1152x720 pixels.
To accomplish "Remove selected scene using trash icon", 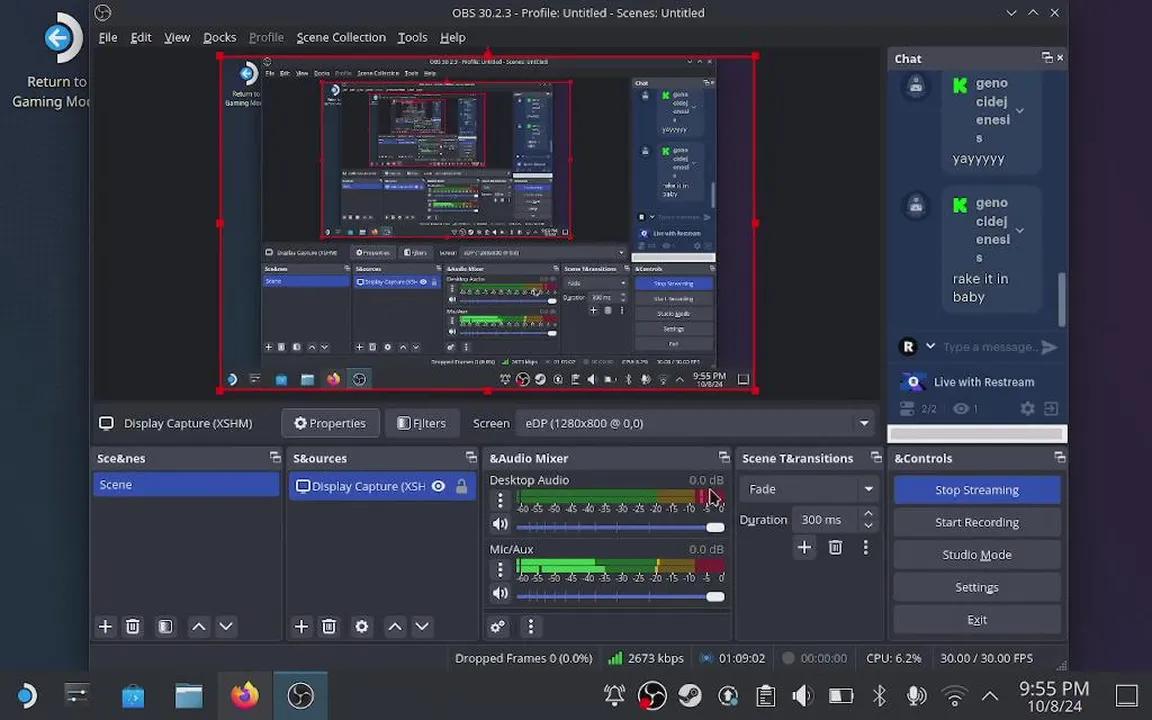I will [x=133, y=626].
